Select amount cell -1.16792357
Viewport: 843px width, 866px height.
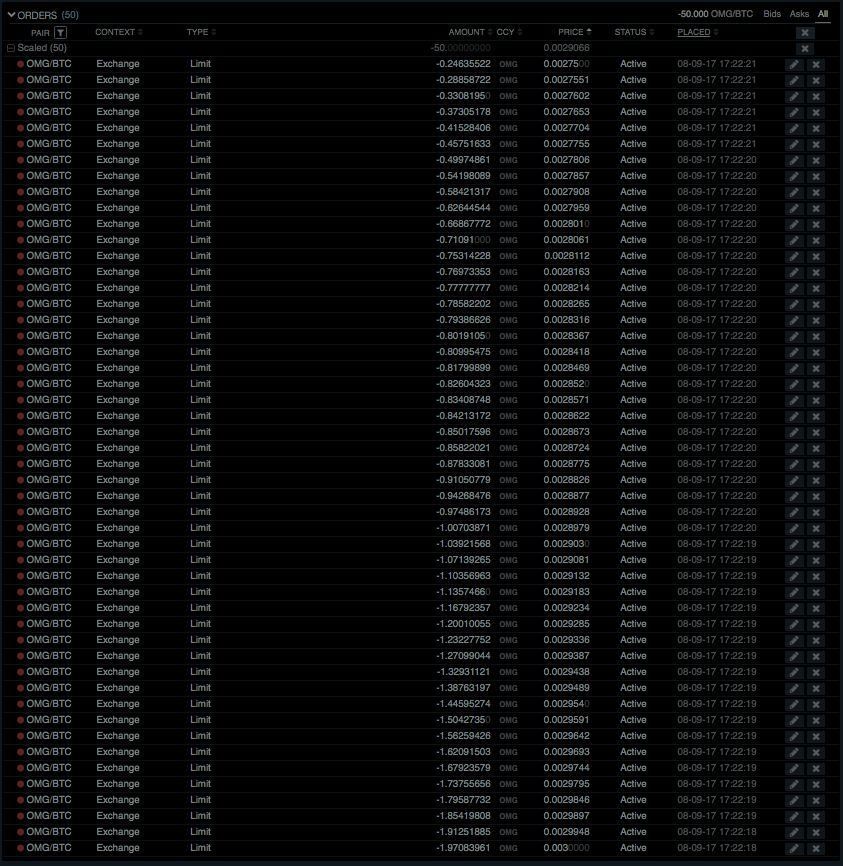(463, 608)
